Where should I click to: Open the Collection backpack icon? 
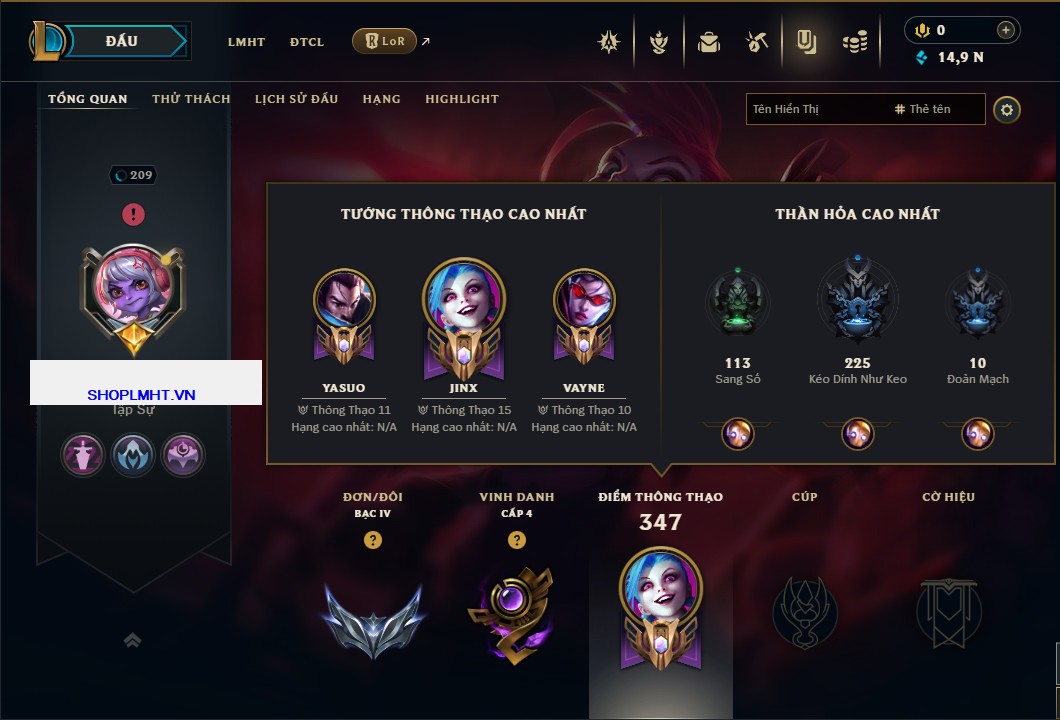click(708, 42)
